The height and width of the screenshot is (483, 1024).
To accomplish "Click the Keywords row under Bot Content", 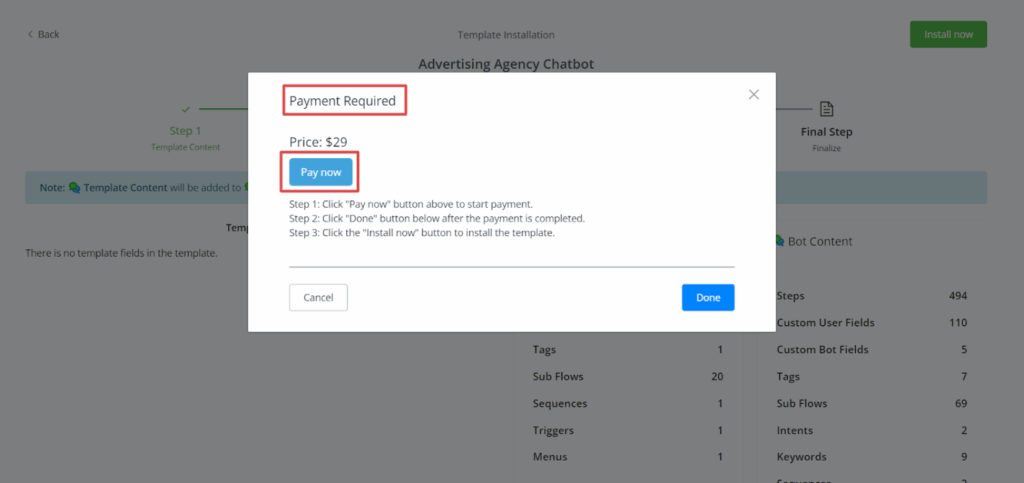I will [x=871, y=457].
